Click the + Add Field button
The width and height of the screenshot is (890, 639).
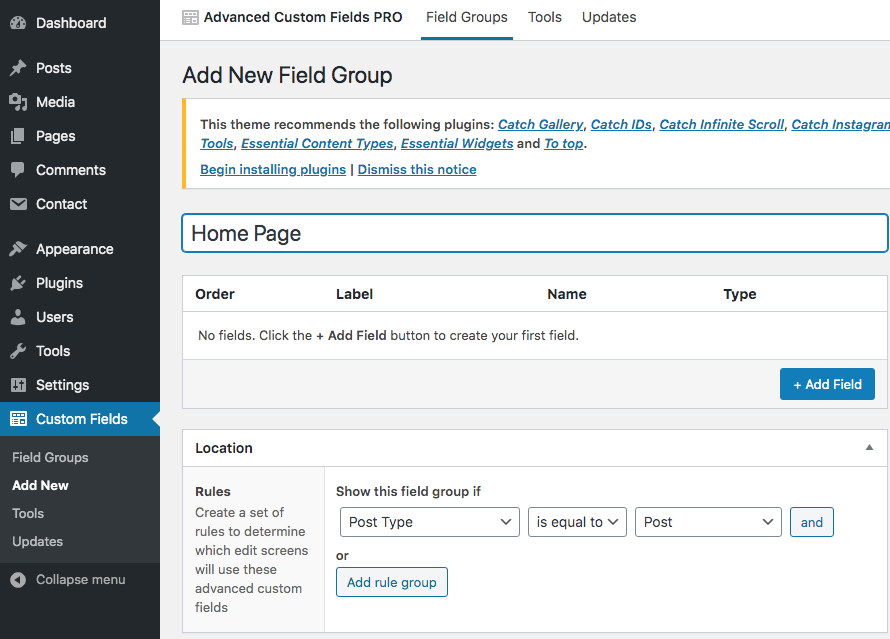click(827, 384)
